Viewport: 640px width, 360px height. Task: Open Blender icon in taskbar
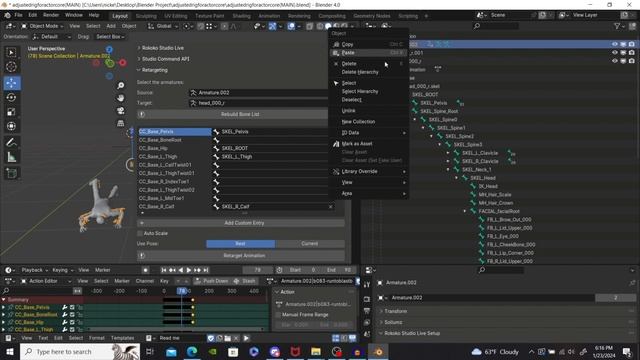378,351
